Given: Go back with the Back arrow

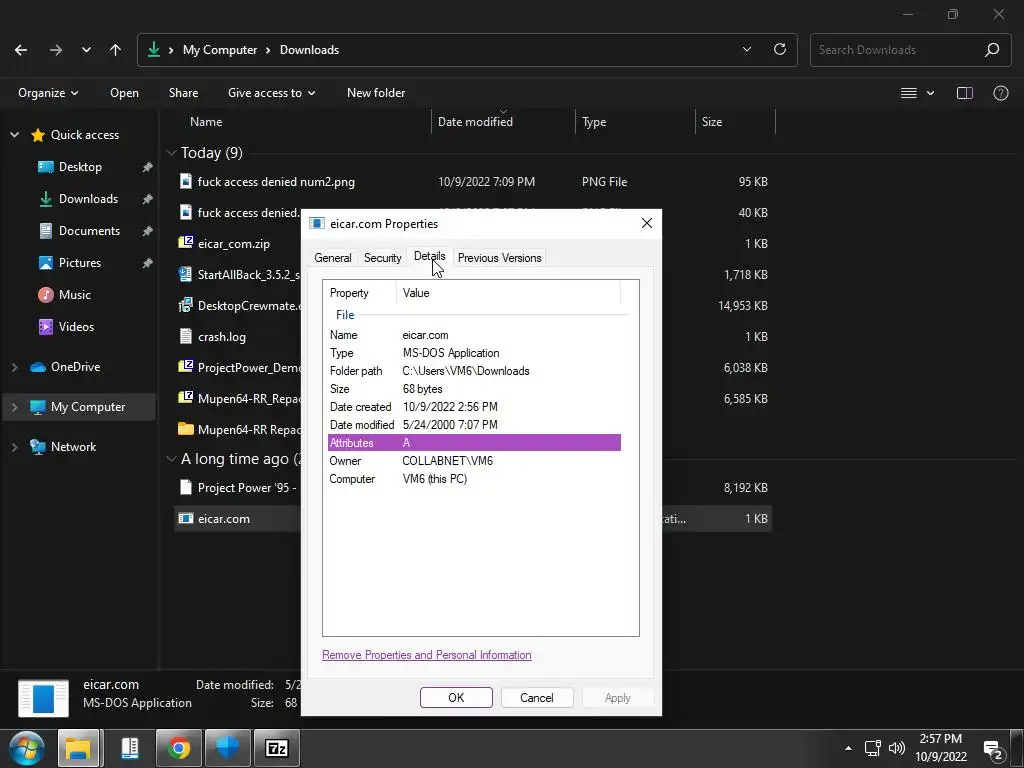Looking at the screenshot, I should click(x=21, y=50).
